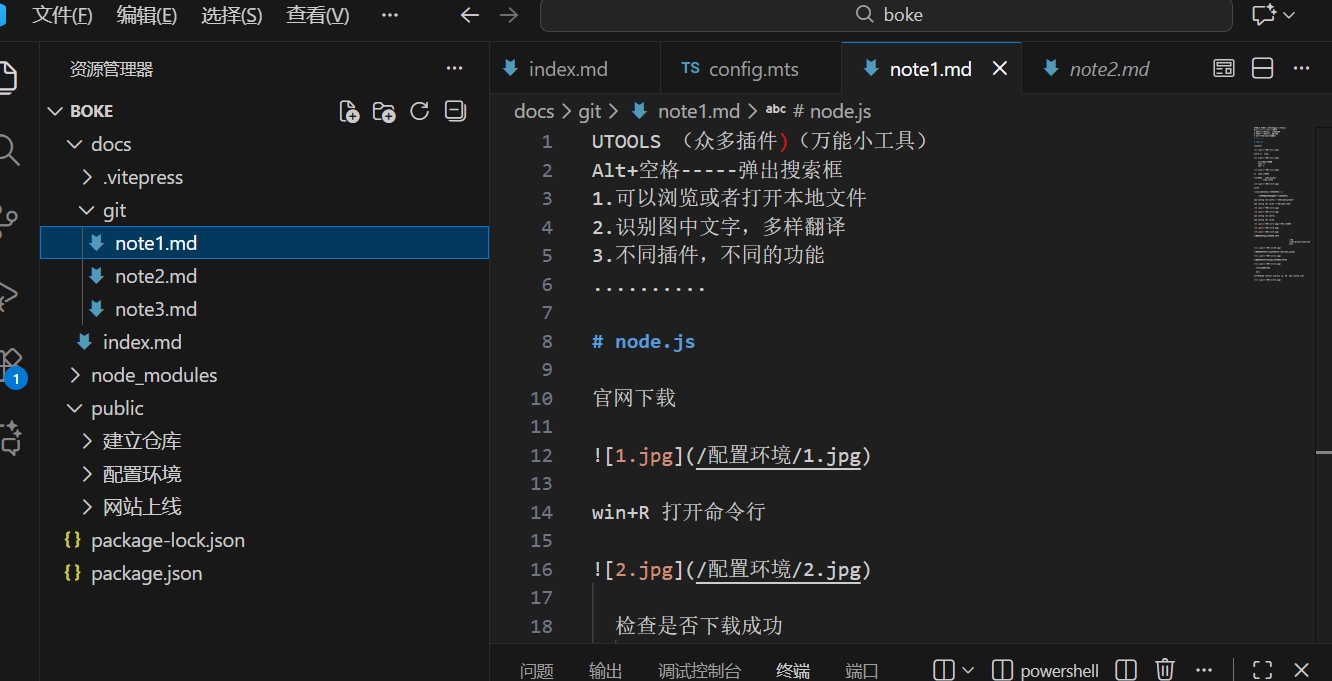Create a new file in BOKE explorer

click(349, 111)
